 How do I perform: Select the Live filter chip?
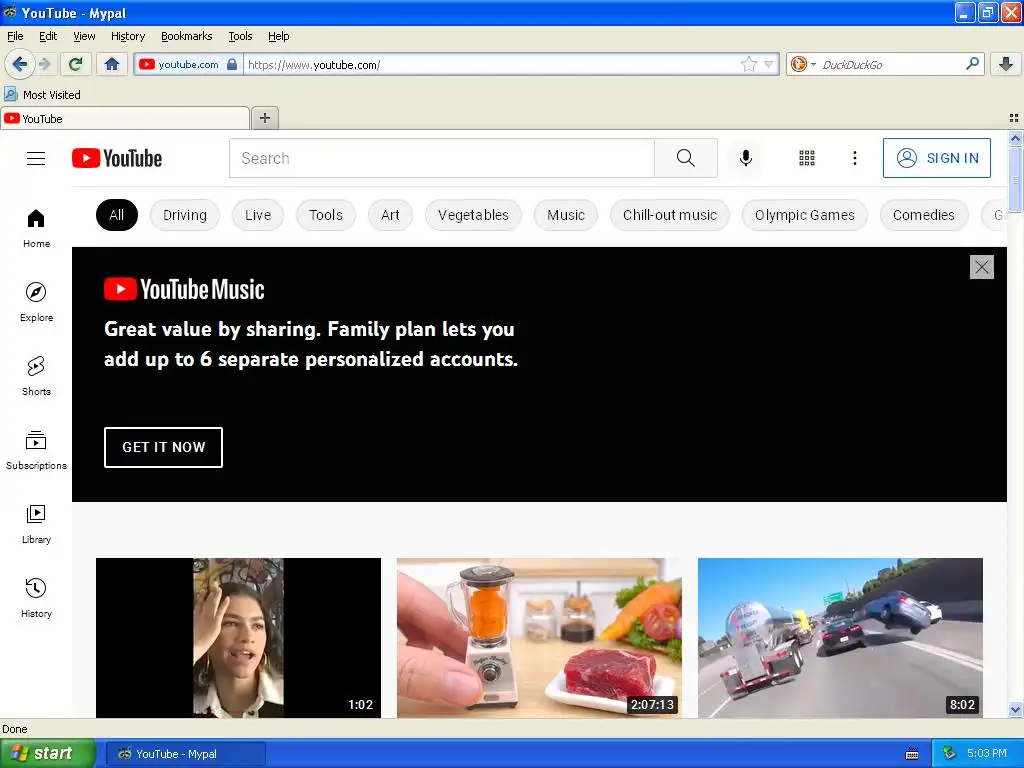coord(258,215)
